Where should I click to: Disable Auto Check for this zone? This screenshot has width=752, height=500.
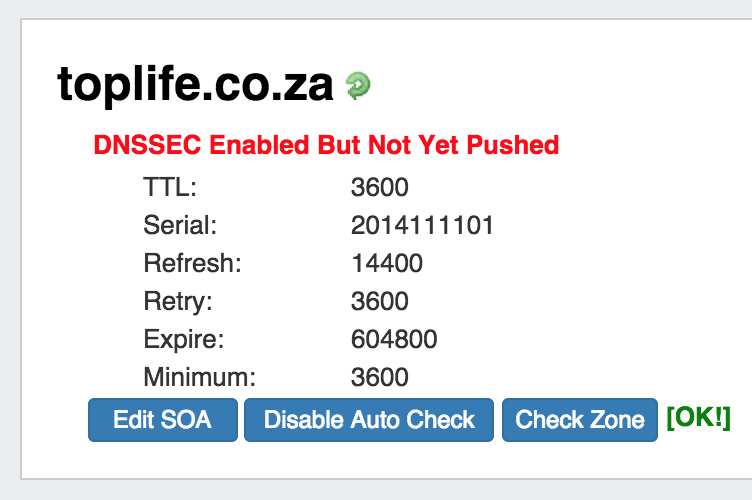[x=369, y=420]
